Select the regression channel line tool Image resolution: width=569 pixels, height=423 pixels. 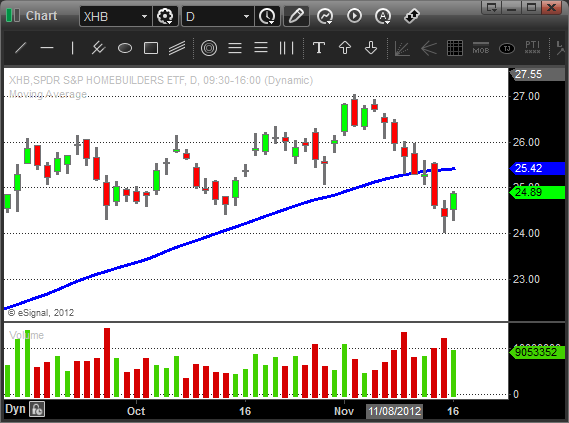pyautogui.click(x=98, y=48)
